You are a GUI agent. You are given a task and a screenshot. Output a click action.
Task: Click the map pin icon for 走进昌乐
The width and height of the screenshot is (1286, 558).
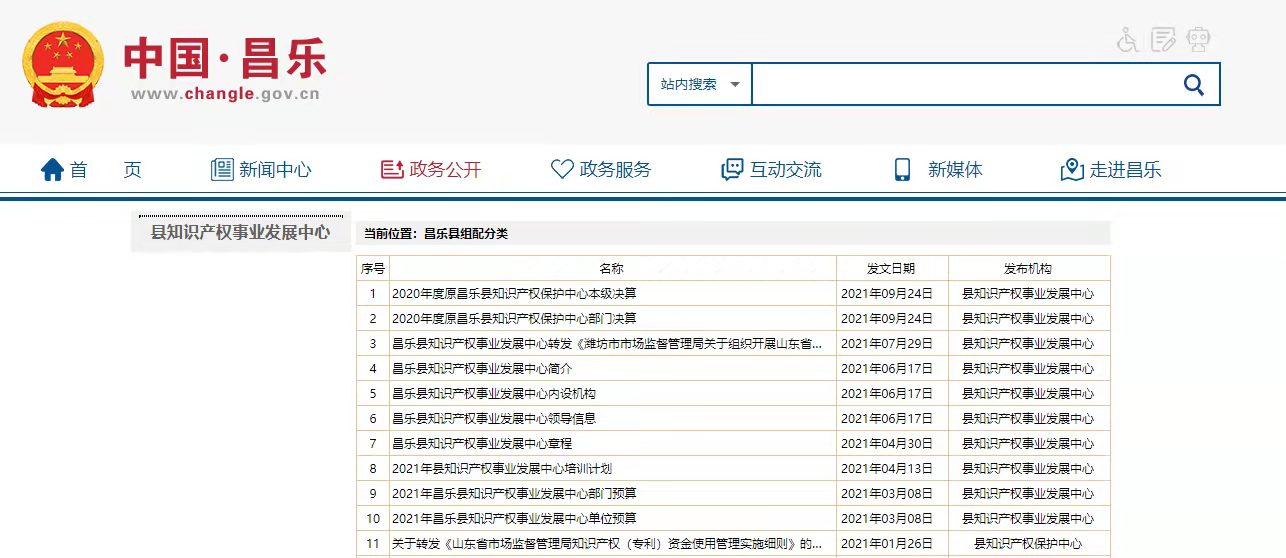coord(1072,170)
